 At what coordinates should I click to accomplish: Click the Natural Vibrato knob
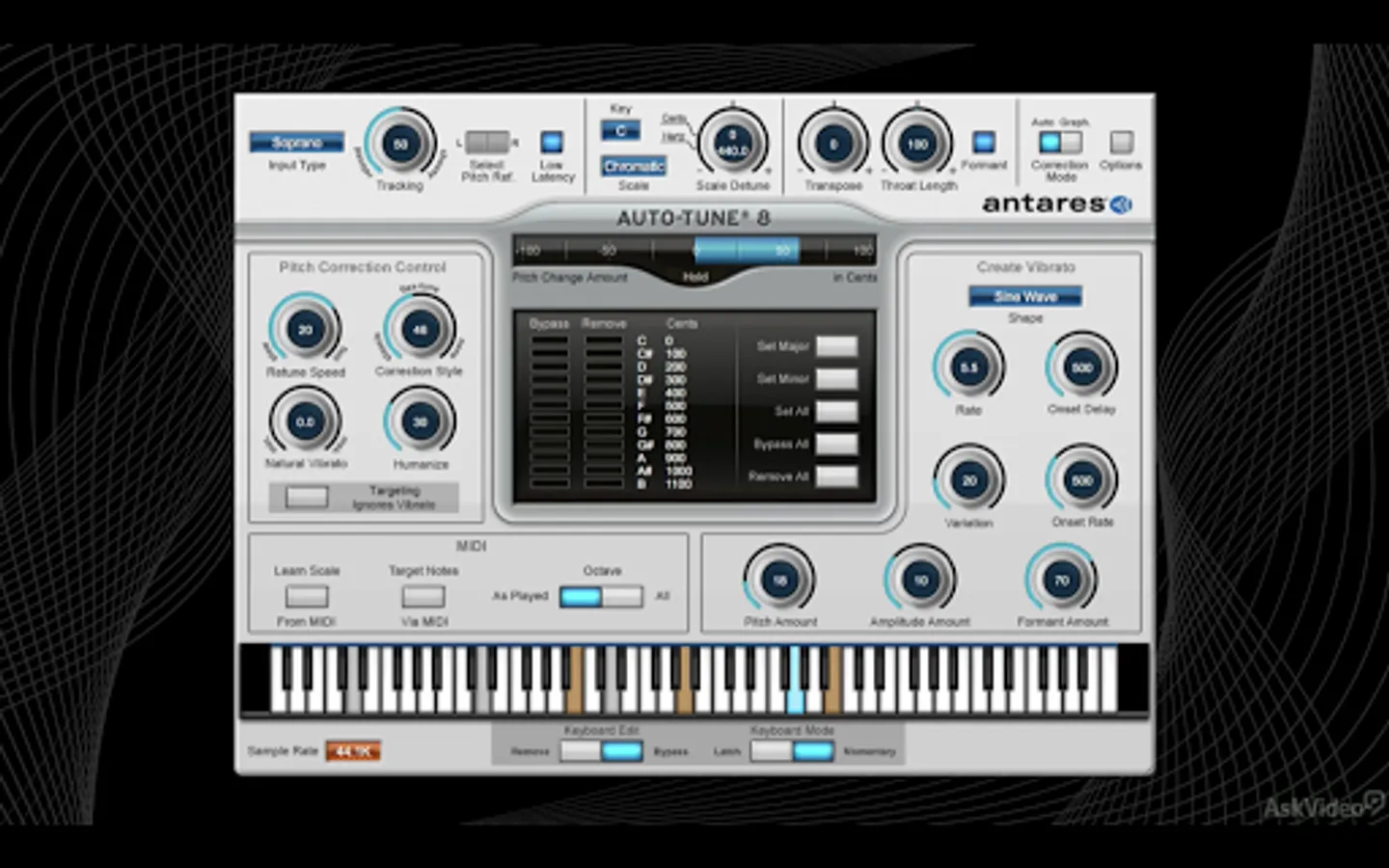pyautogui.click(x=305, y=422)
